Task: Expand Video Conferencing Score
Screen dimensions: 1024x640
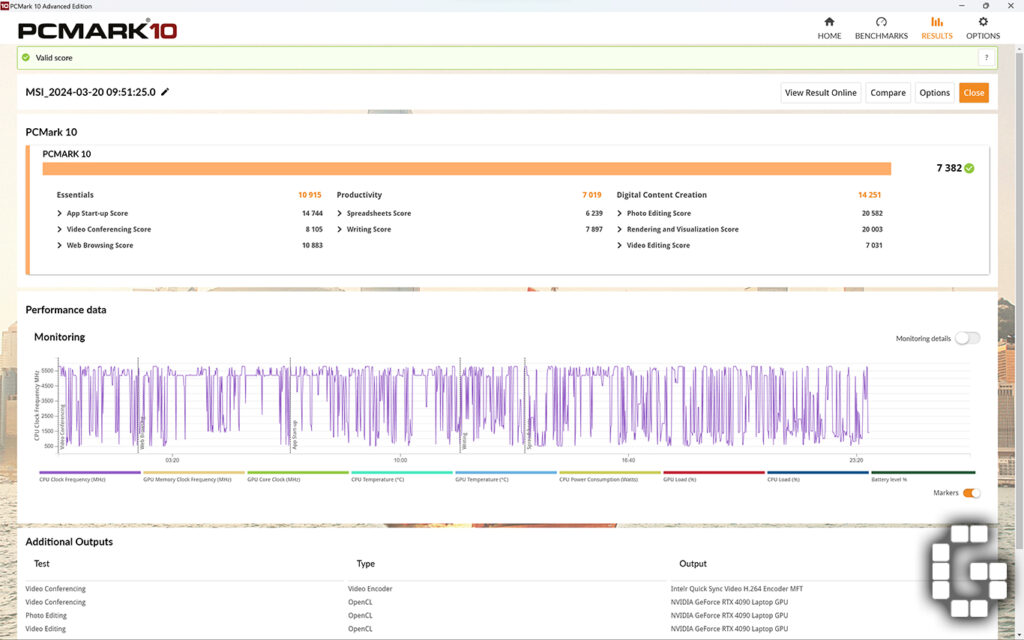Action: tap(59, 229)
